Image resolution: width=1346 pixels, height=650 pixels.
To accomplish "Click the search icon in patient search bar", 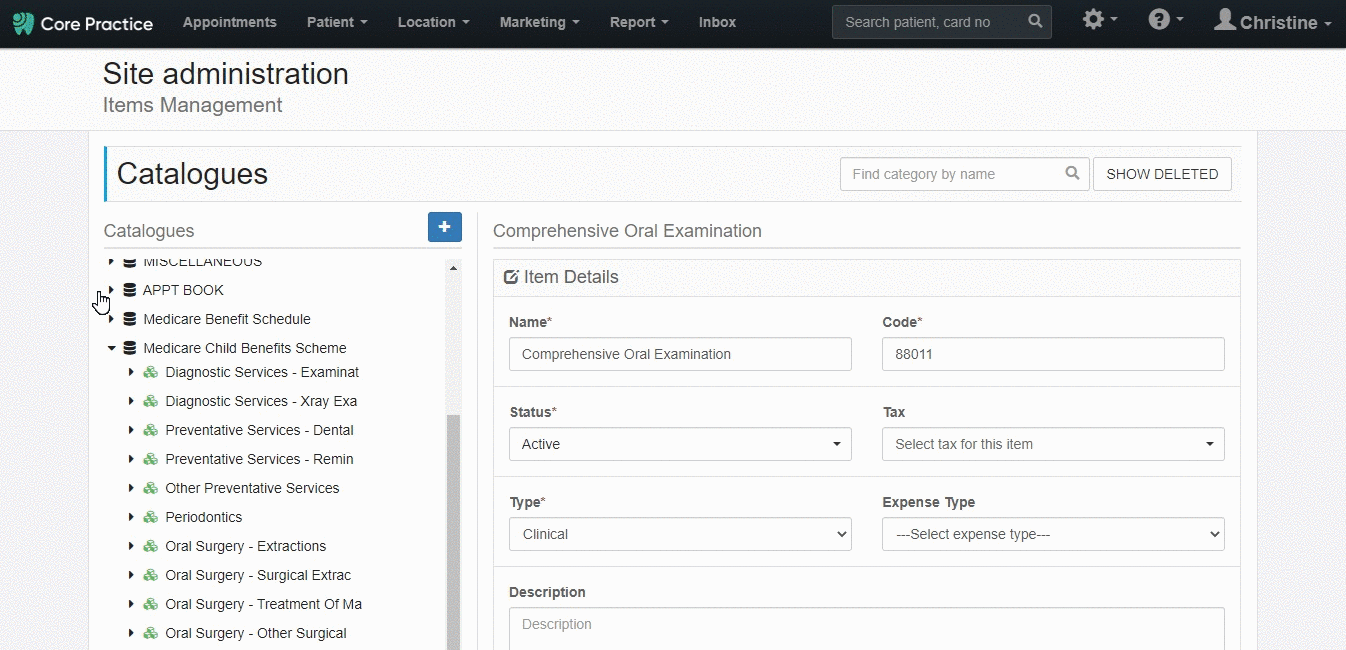I will [1035, 22].
